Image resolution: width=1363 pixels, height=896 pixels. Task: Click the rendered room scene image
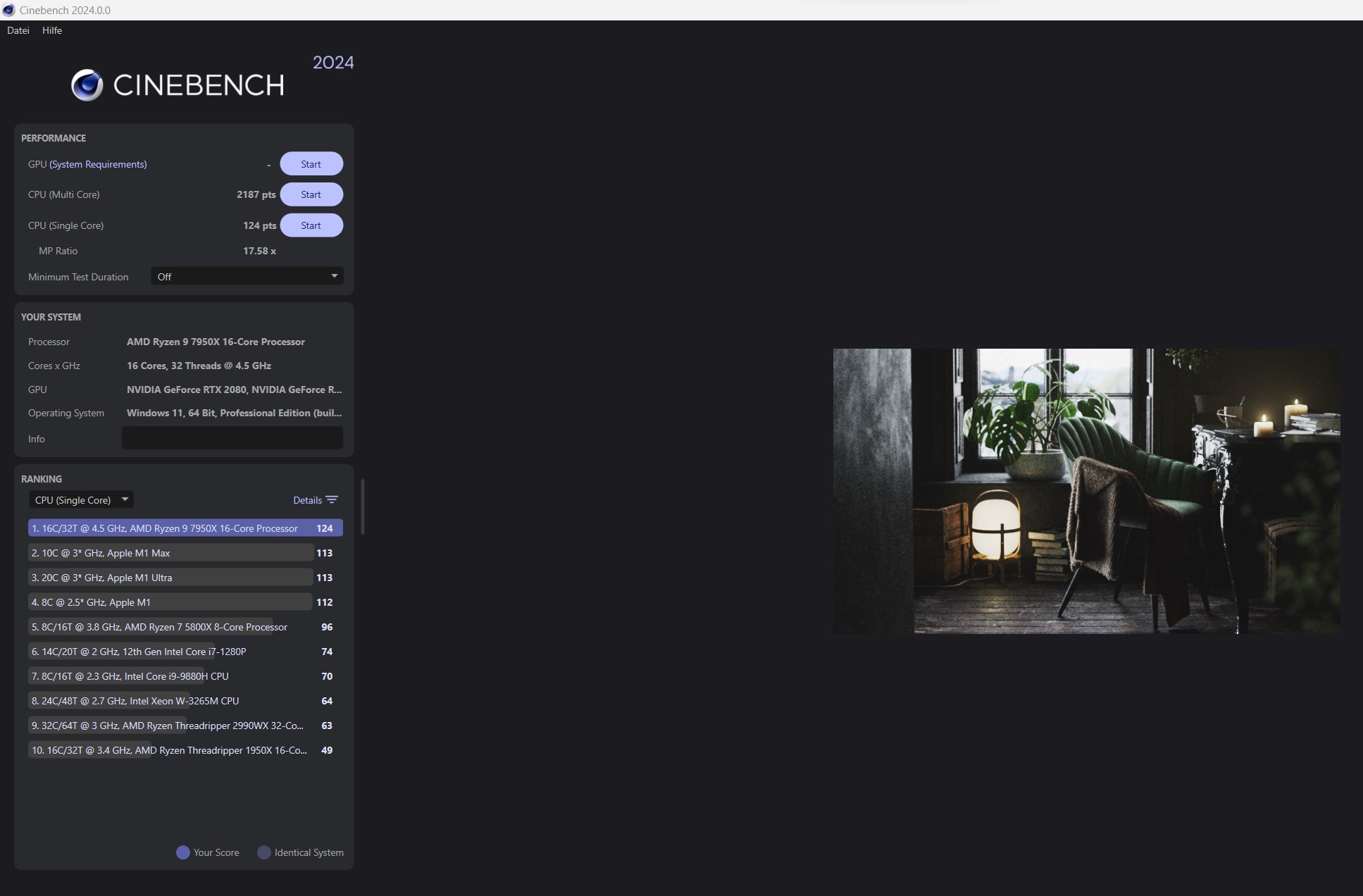point(1085,491)
